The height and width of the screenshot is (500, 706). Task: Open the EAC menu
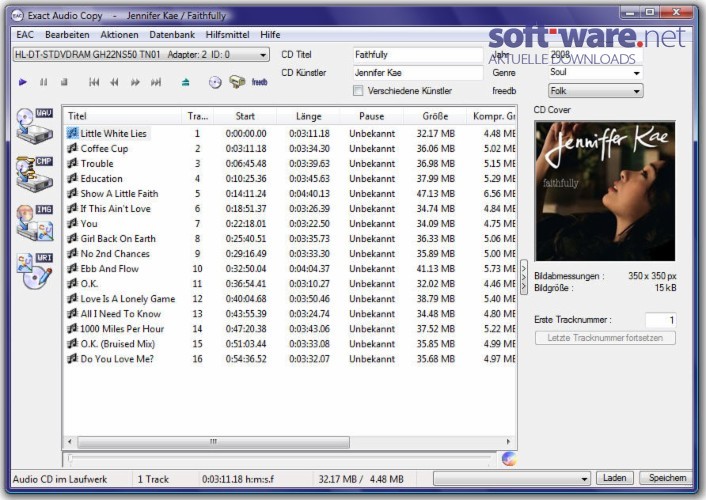pyautogui.click(x=25, y=35)
